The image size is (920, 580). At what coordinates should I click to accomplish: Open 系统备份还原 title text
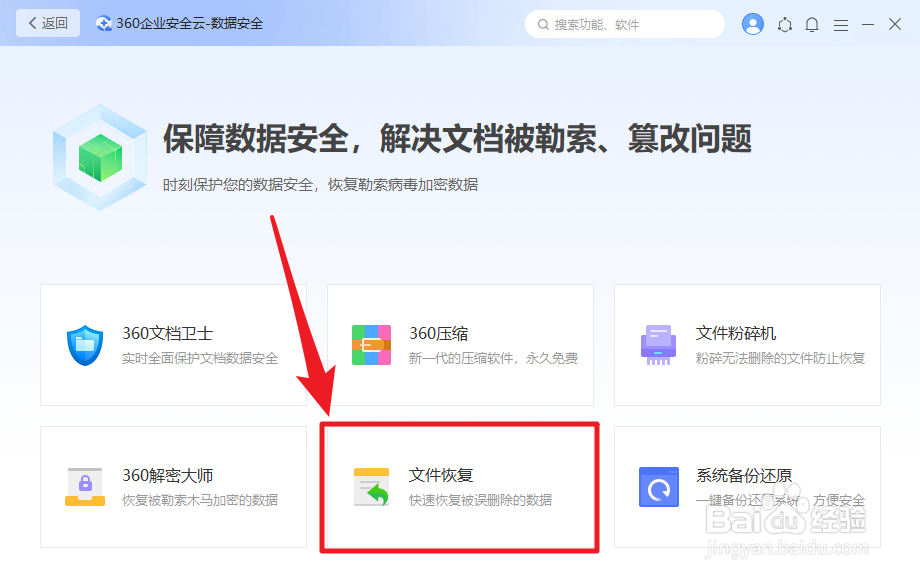pyautogui.click(x=744, y=476)
